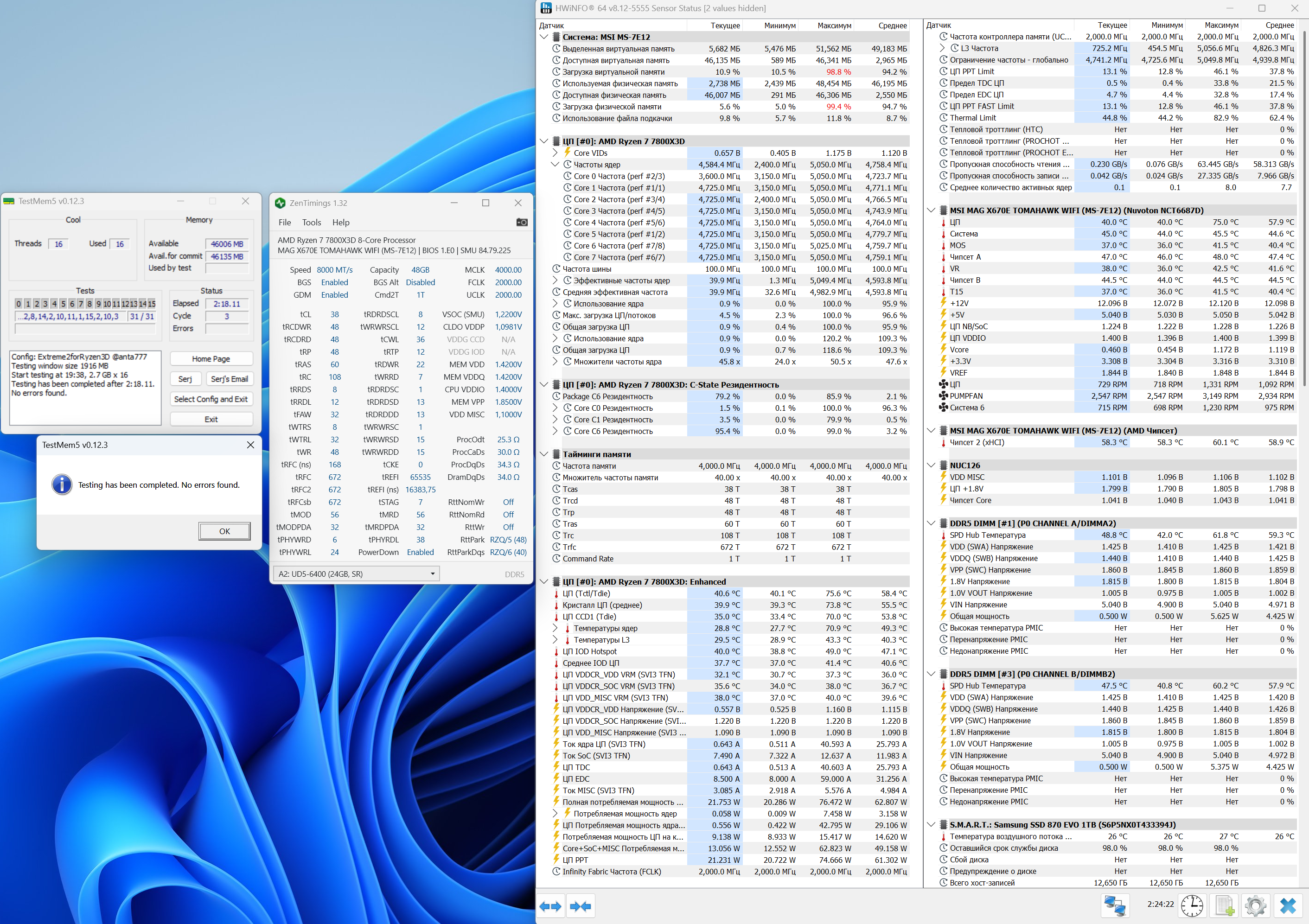
Task: Open the remote monitoring network icon
Action: coord(1114,905)
